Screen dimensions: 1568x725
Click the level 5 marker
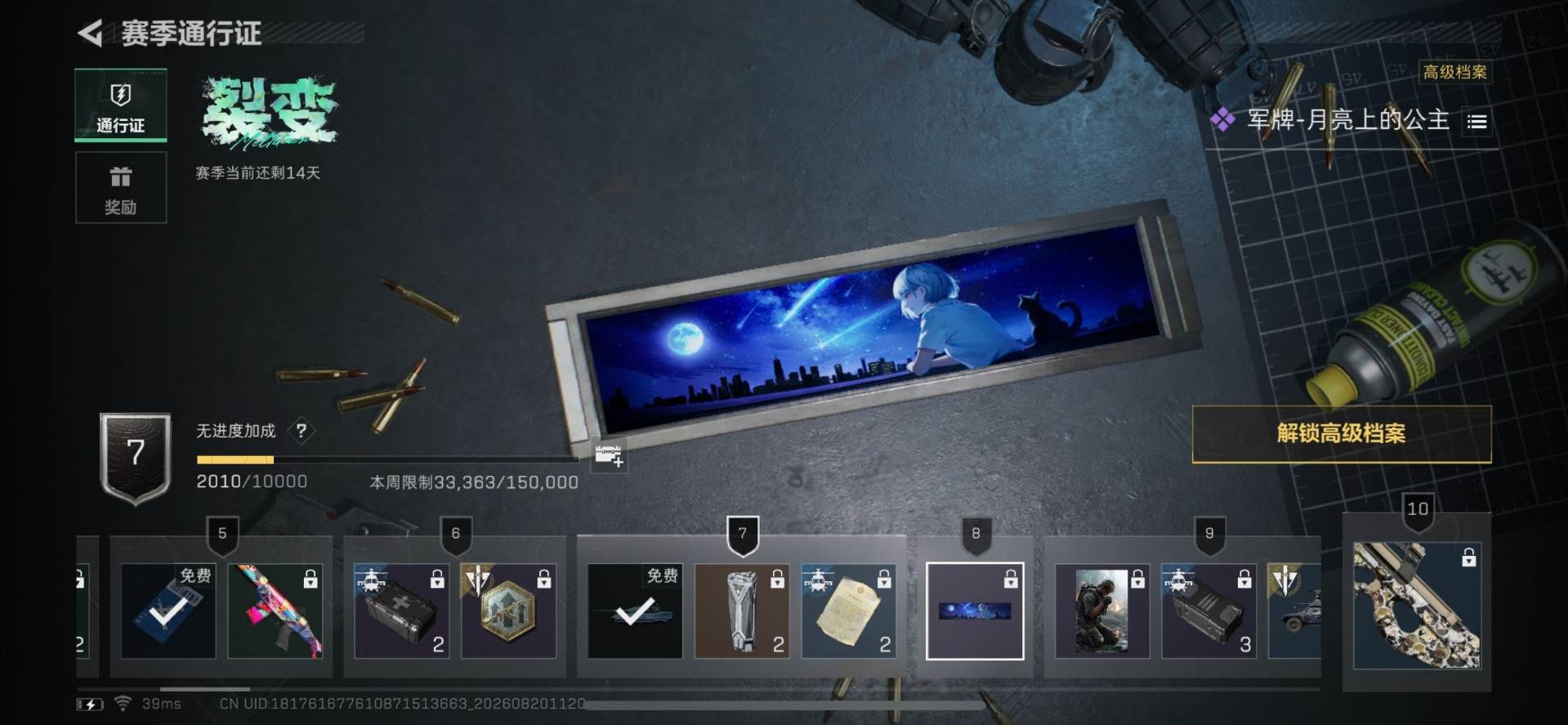pyautogui.click(x=222, y=535)
